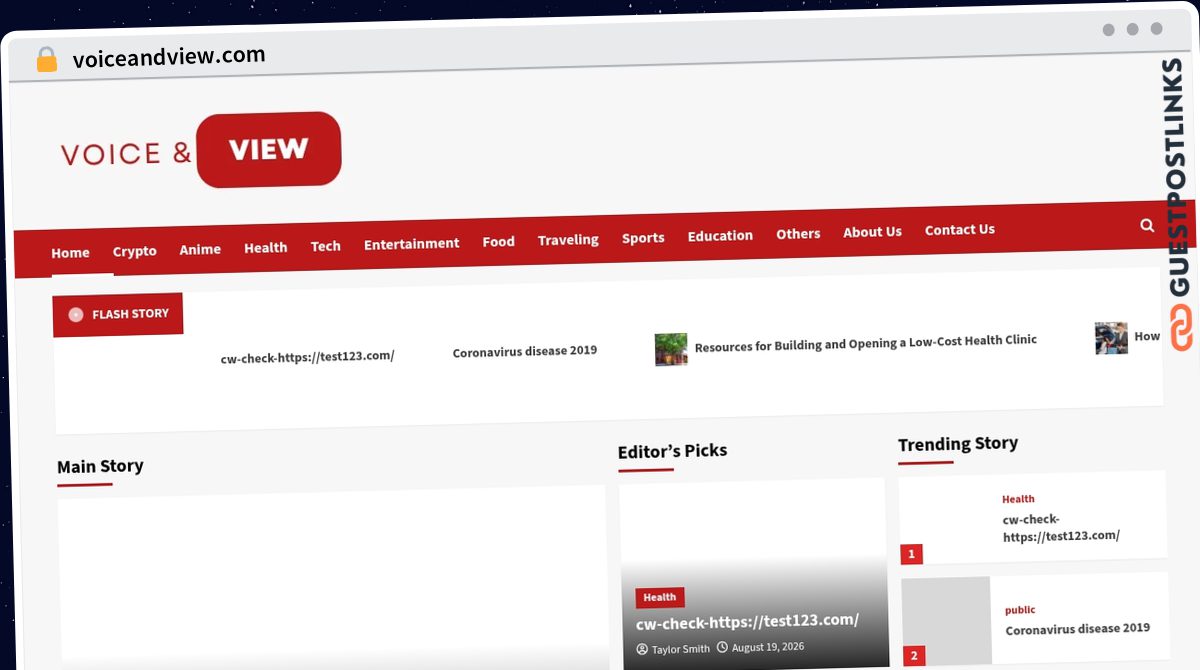The image size is (1200, 670).
Task: Click the clock icon next to August 19, 2026
Action: [722, 647]
